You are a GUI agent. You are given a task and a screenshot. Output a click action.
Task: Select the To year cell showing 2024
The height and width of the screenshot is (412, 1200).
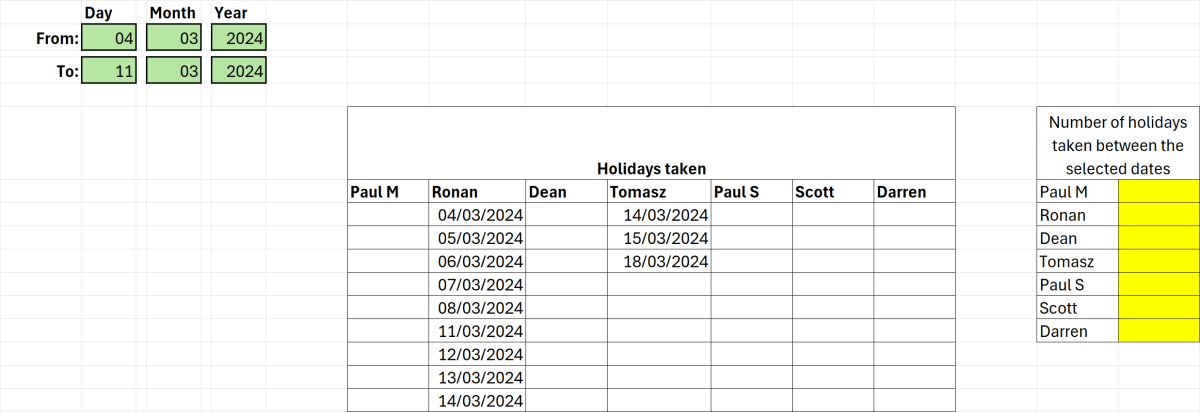(x=239, y=71)
